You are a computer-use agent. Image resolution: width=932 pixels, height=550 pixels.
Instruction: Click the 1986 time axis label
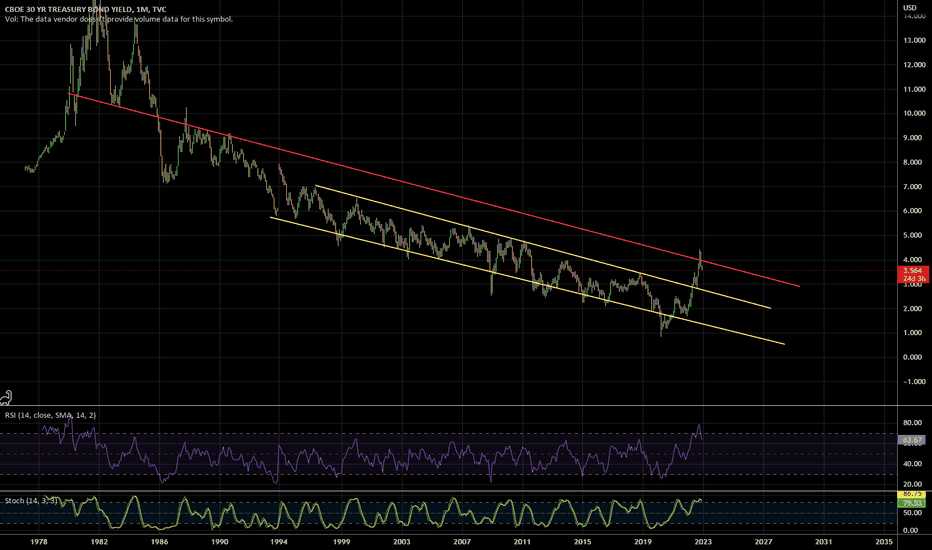coord(159,542)
